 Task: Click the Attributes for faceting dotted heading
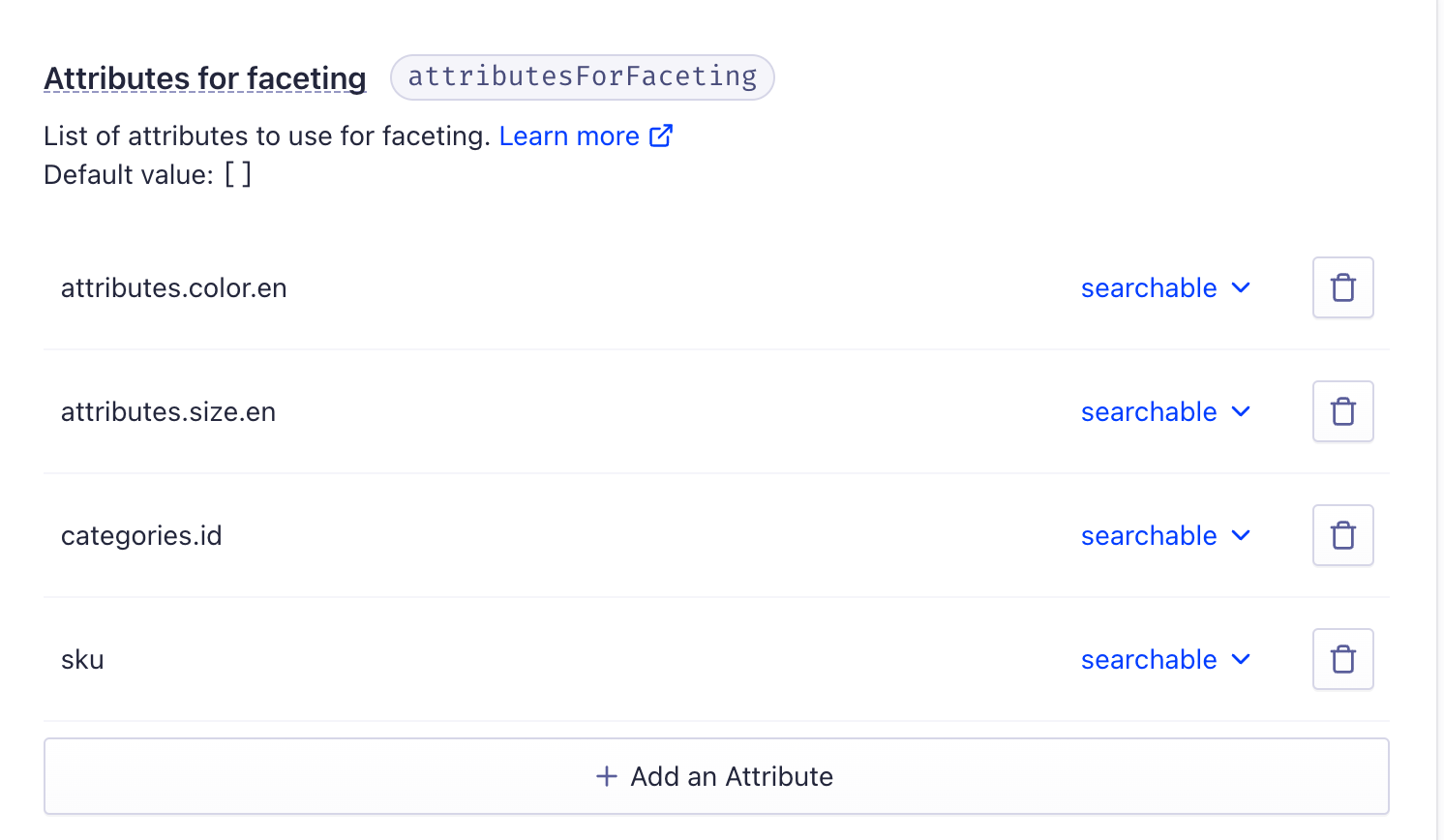(x=204, y=78)
